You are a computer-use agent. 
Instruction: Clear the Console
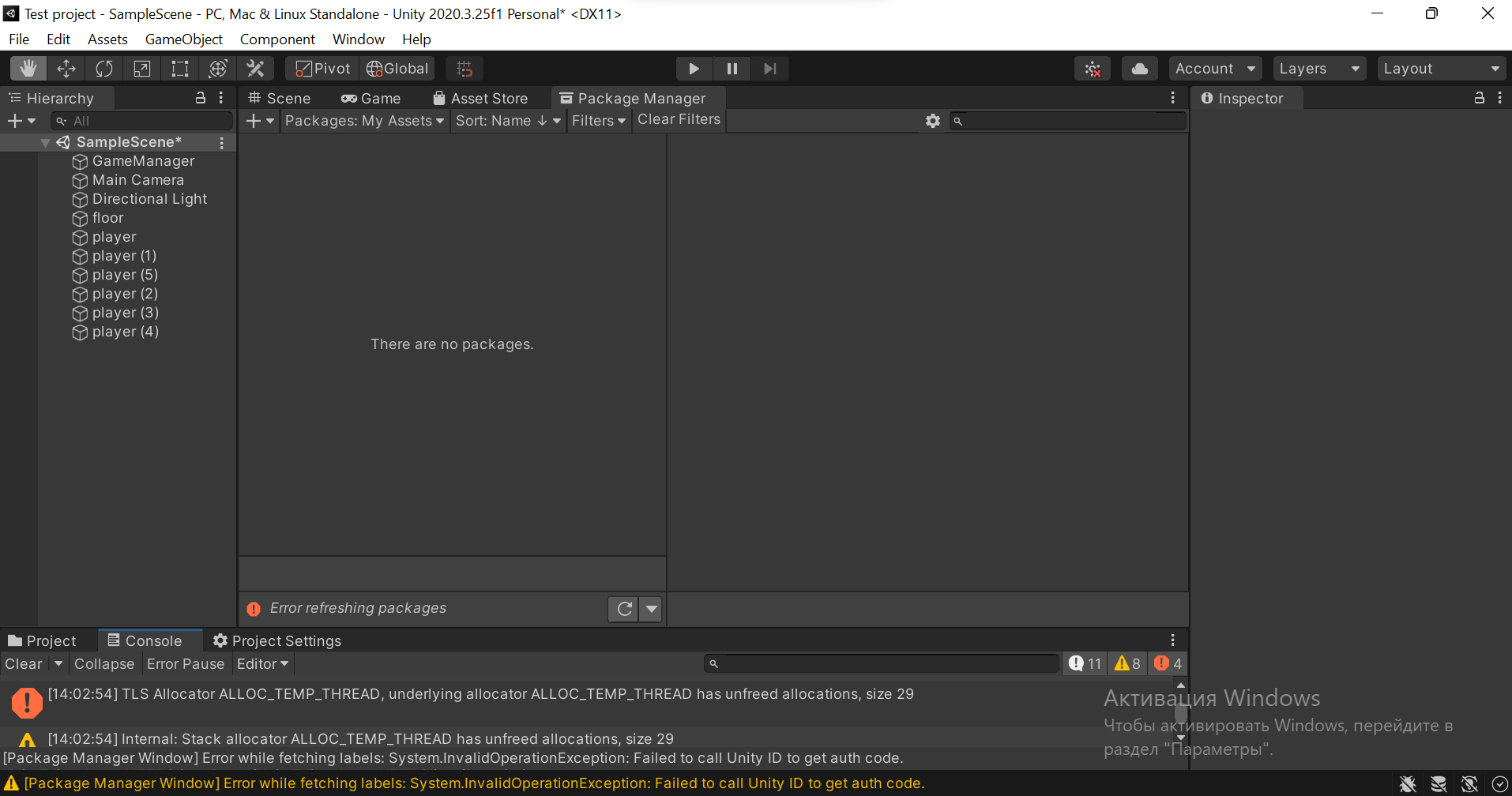pyautogui.click(x=24, y=664)
